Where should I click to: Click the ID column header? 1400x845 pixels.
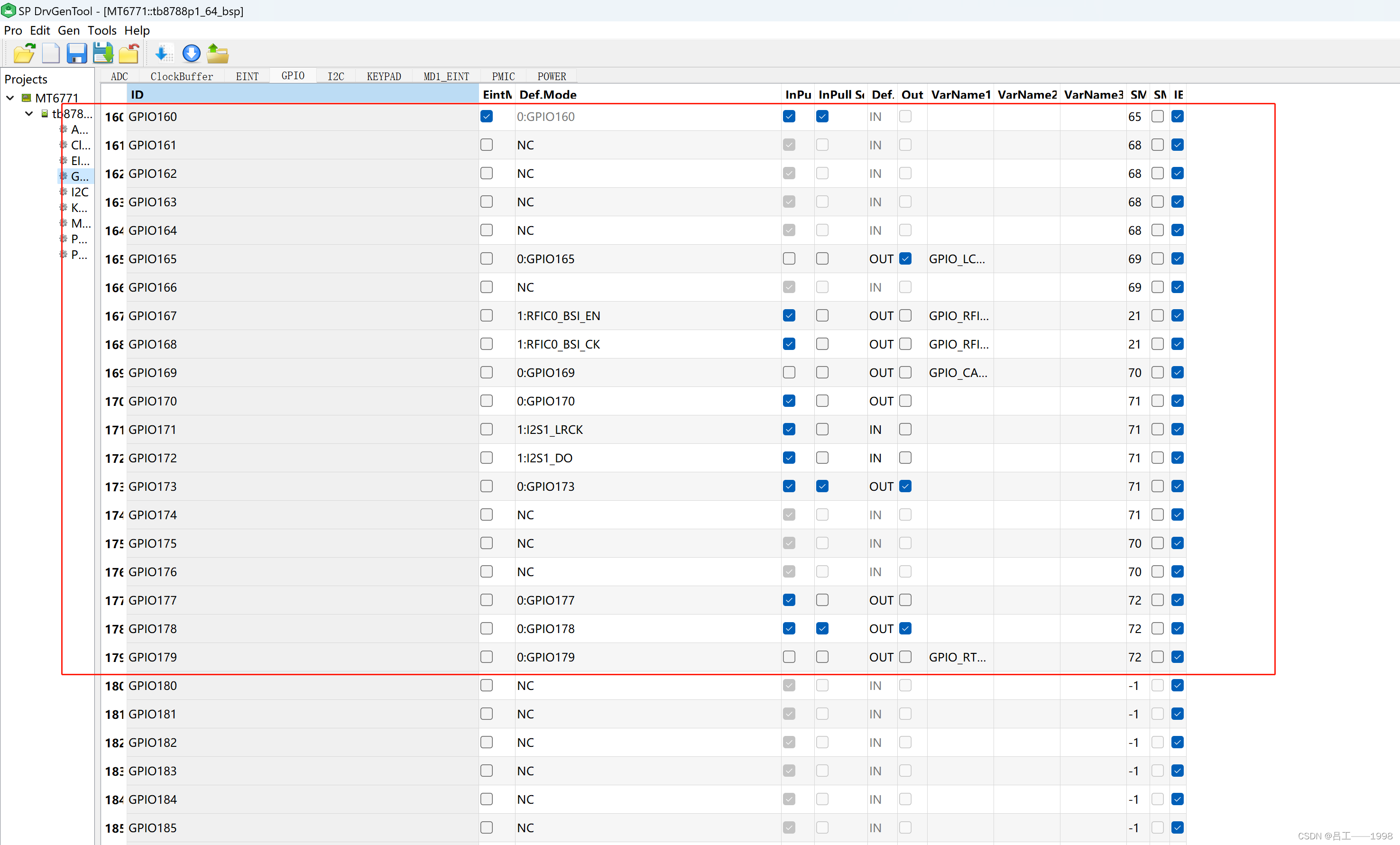[x=303, y=94]
